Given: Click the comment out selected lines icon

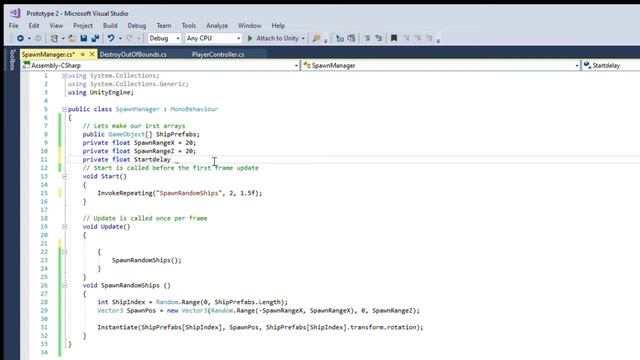Looking at the screenshot, I should click(x=367, y=38).
